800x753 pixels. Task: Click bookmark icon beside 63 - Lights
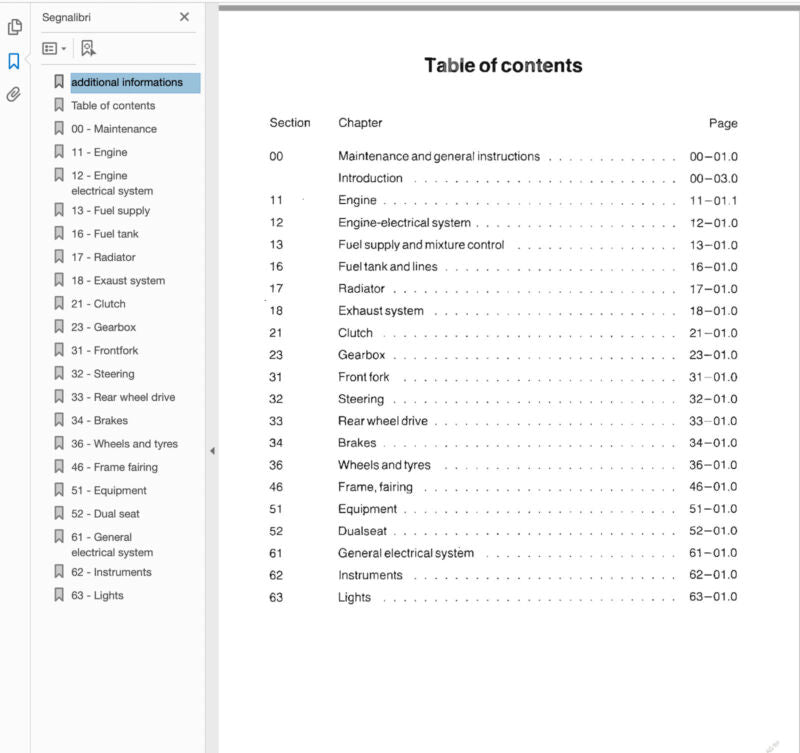point(59,595)
